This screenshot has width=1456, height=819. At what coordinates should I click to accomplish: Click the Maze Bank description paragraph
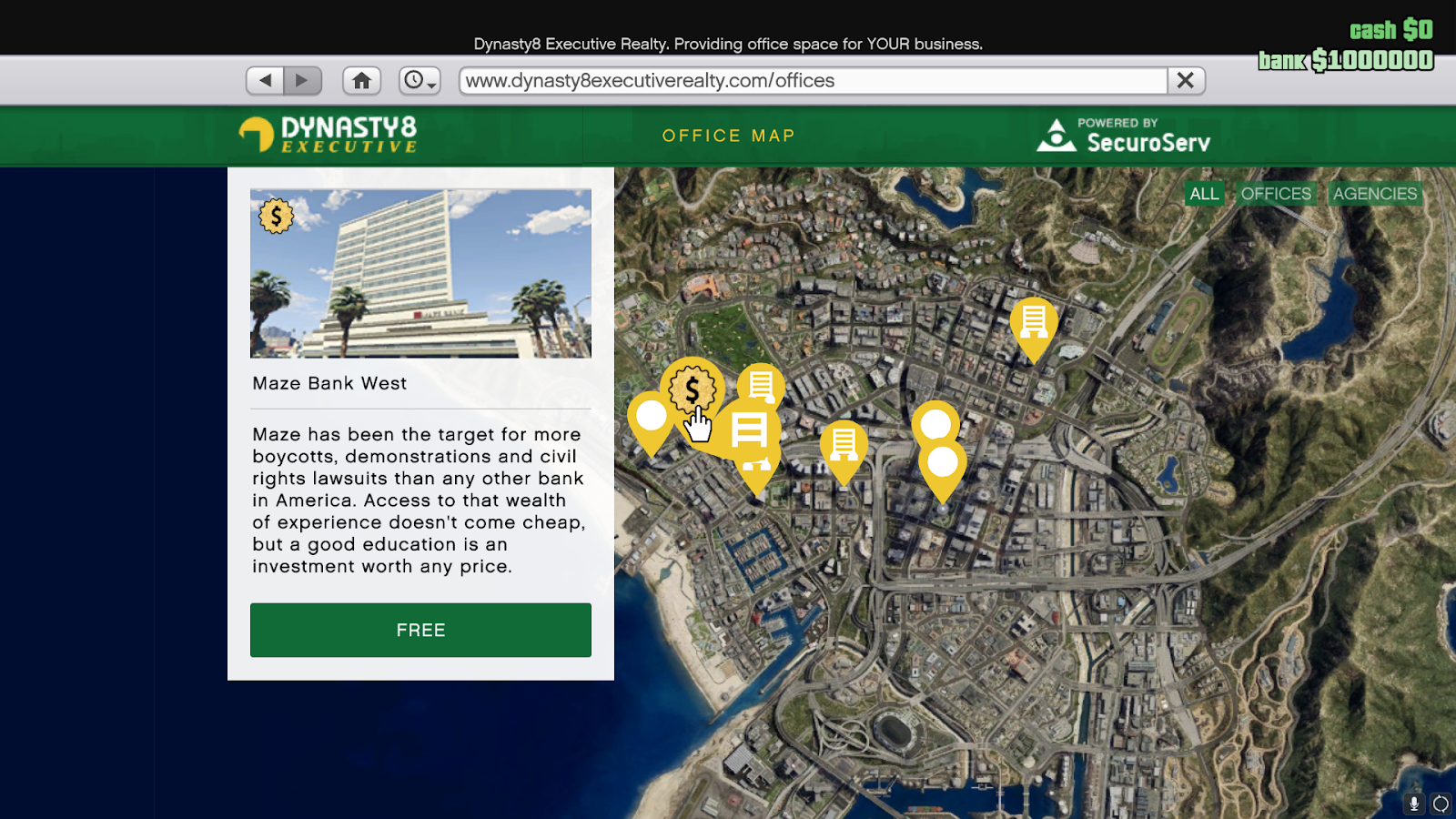(419, 500)
